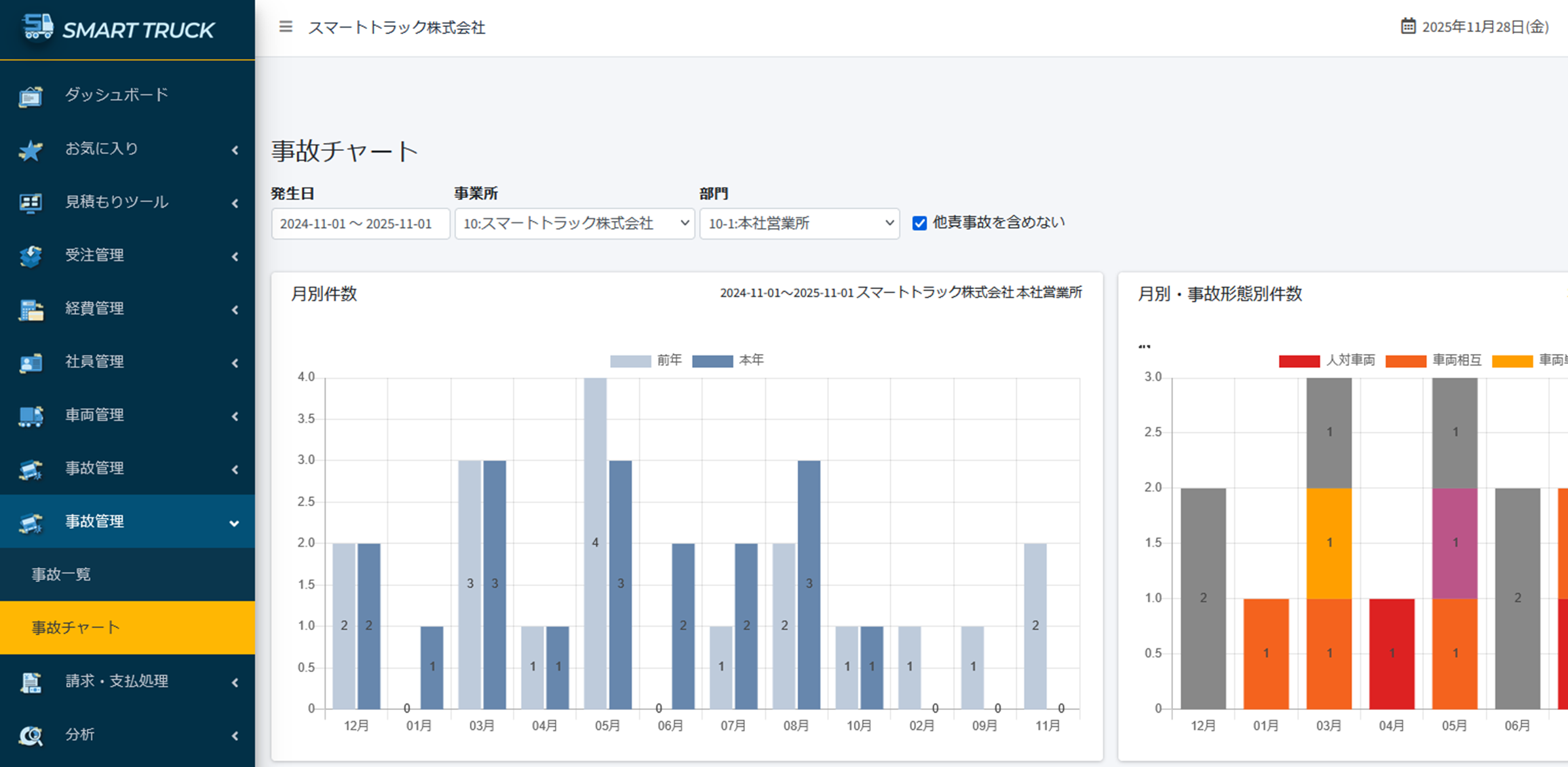Click the 受注管理 box icon
The height and width of the screenshot is (767, 1568).
pyautogui.click(x=30, y=256)
